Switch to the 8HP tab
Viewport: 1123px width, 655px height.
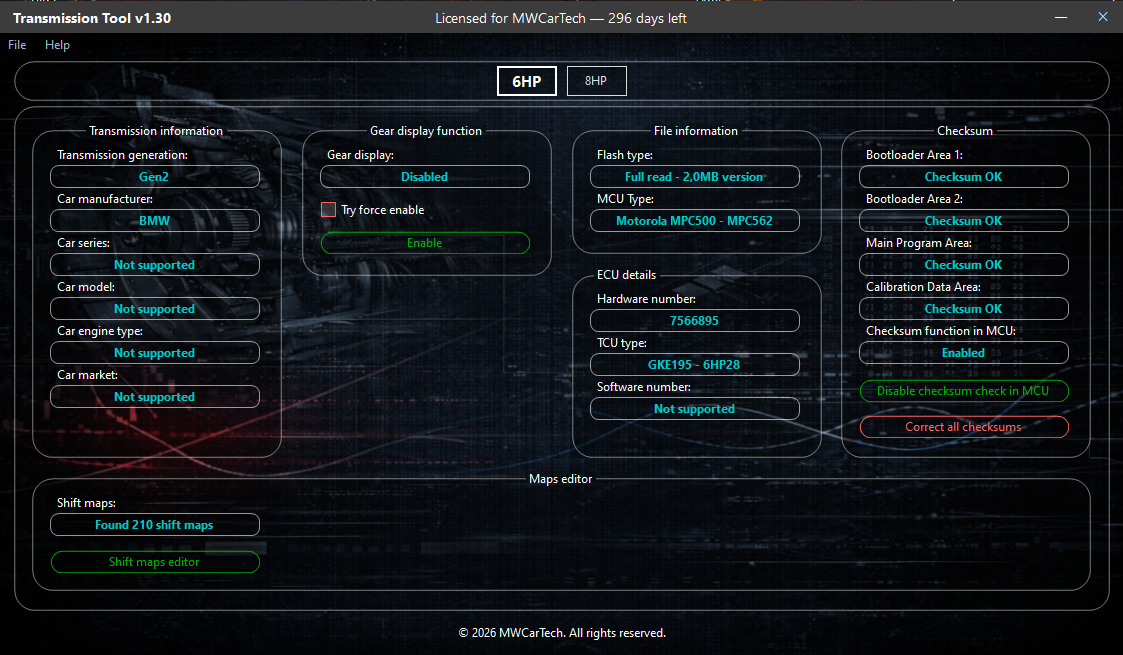596,81
